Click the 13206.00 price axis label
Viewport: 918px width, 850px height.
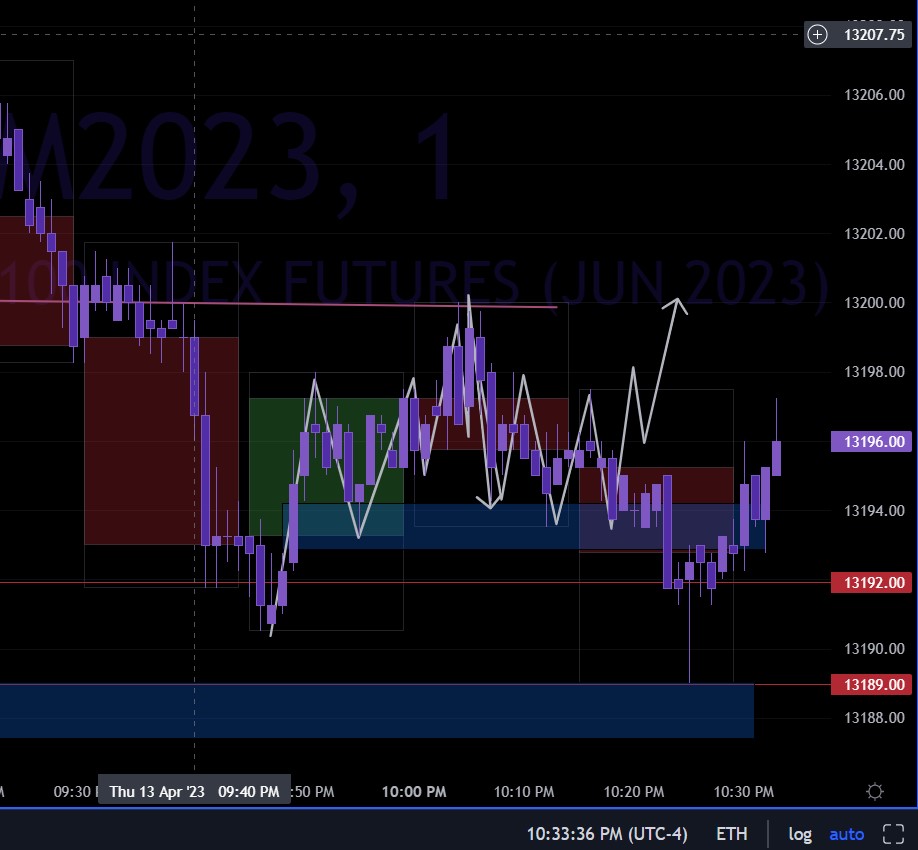(874, 95)
